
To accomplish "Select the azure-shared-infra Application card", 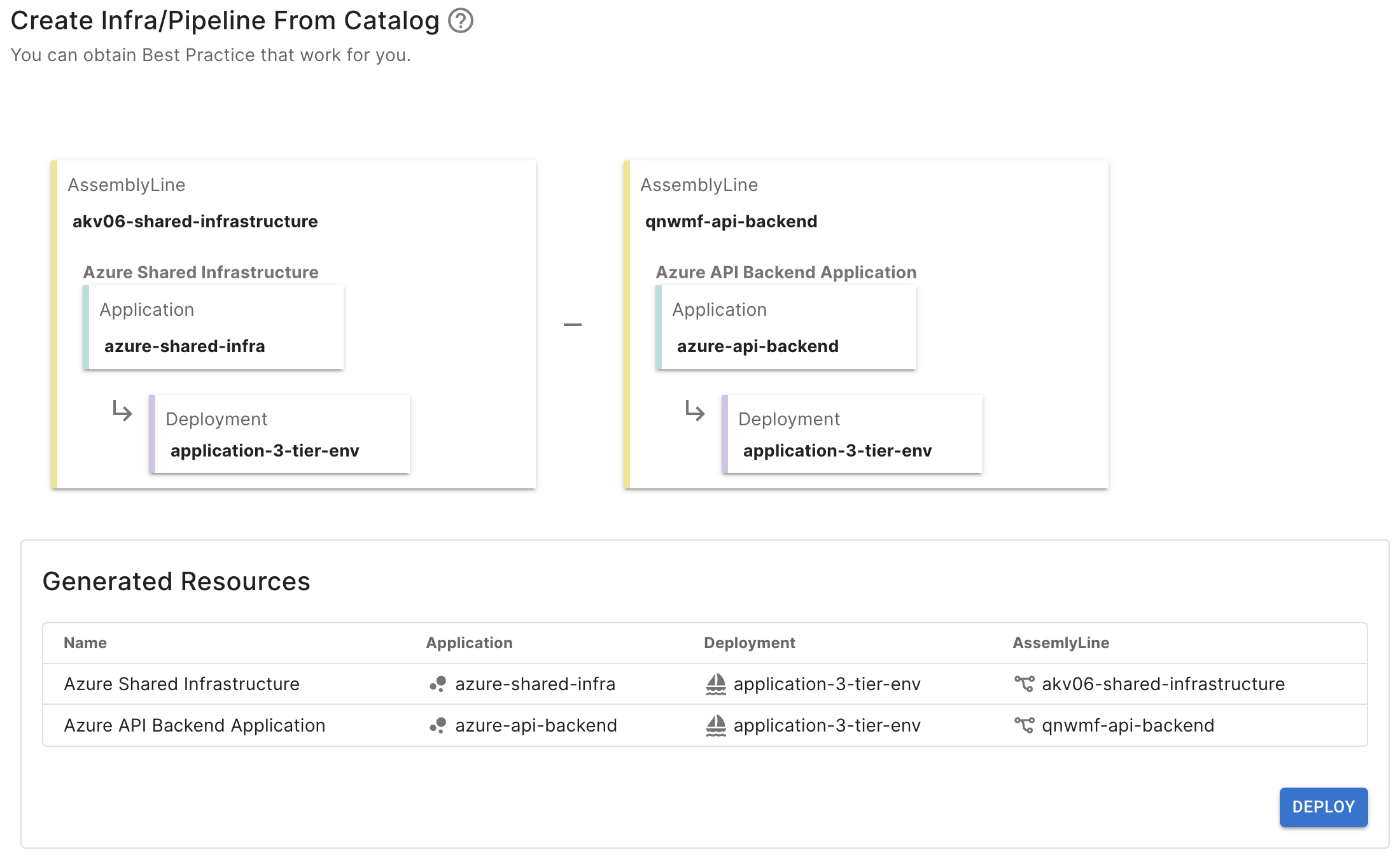I will coord(214,328).
